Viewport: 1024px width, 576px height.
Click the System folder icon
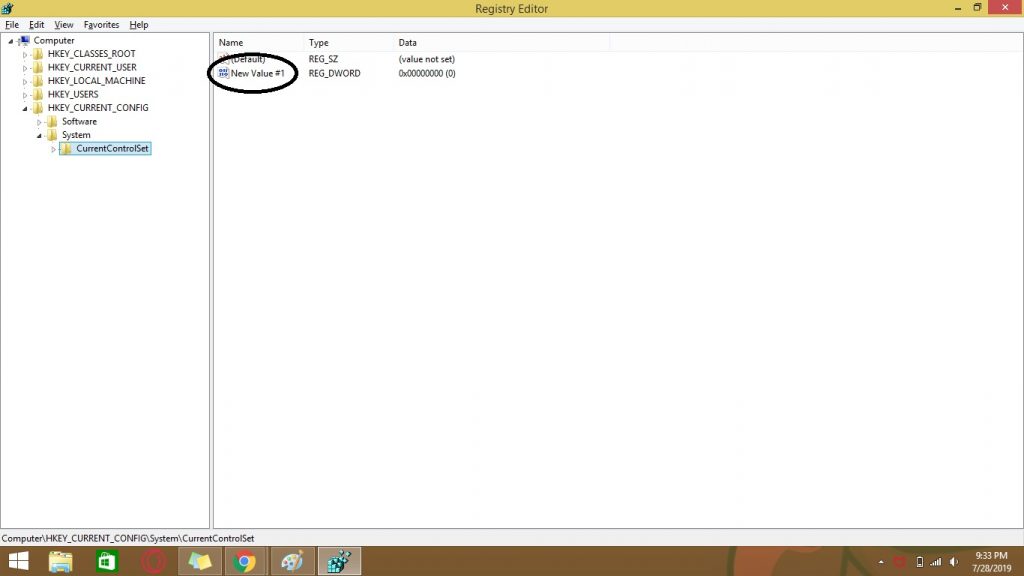tap(52, 135)
